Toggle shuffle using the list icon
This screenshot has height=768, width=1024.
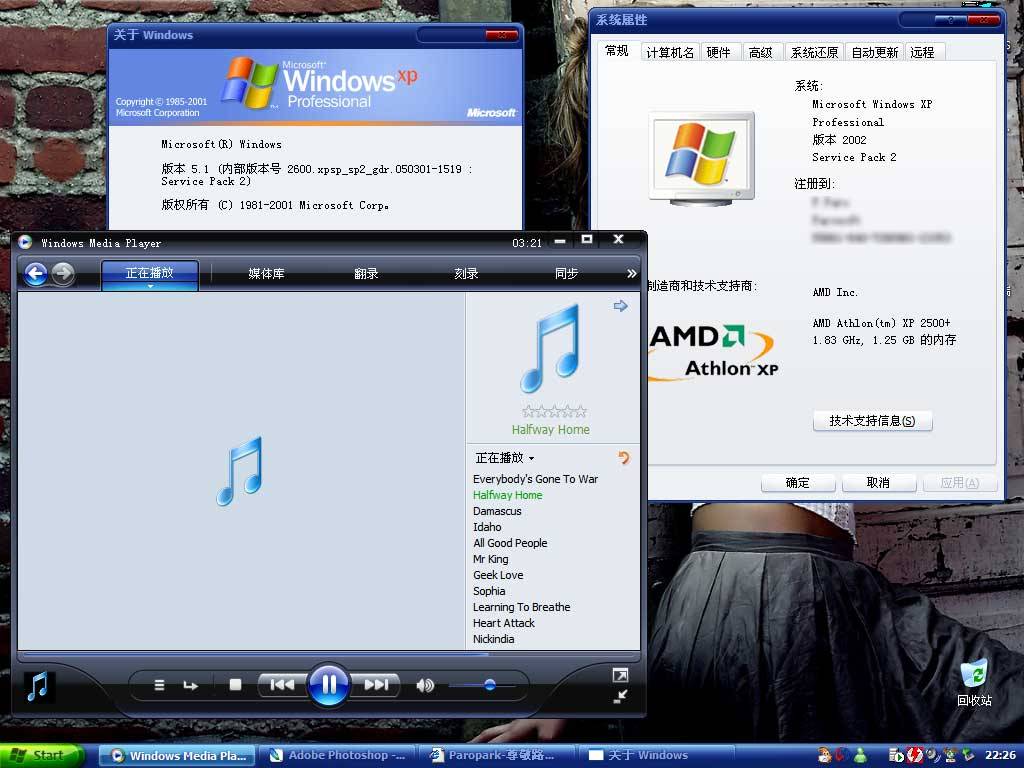click(159, 685)
